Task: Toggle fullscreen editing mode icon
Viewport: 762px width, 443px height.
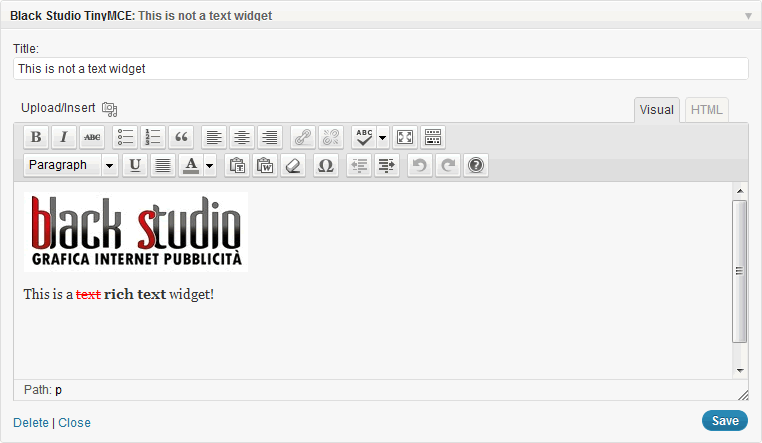Action: point(405,137)
